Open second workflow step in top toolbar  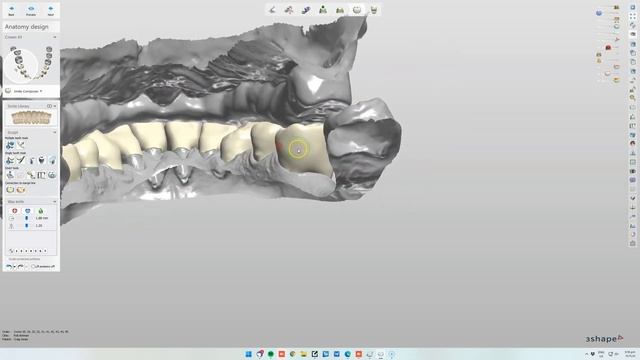289,10
